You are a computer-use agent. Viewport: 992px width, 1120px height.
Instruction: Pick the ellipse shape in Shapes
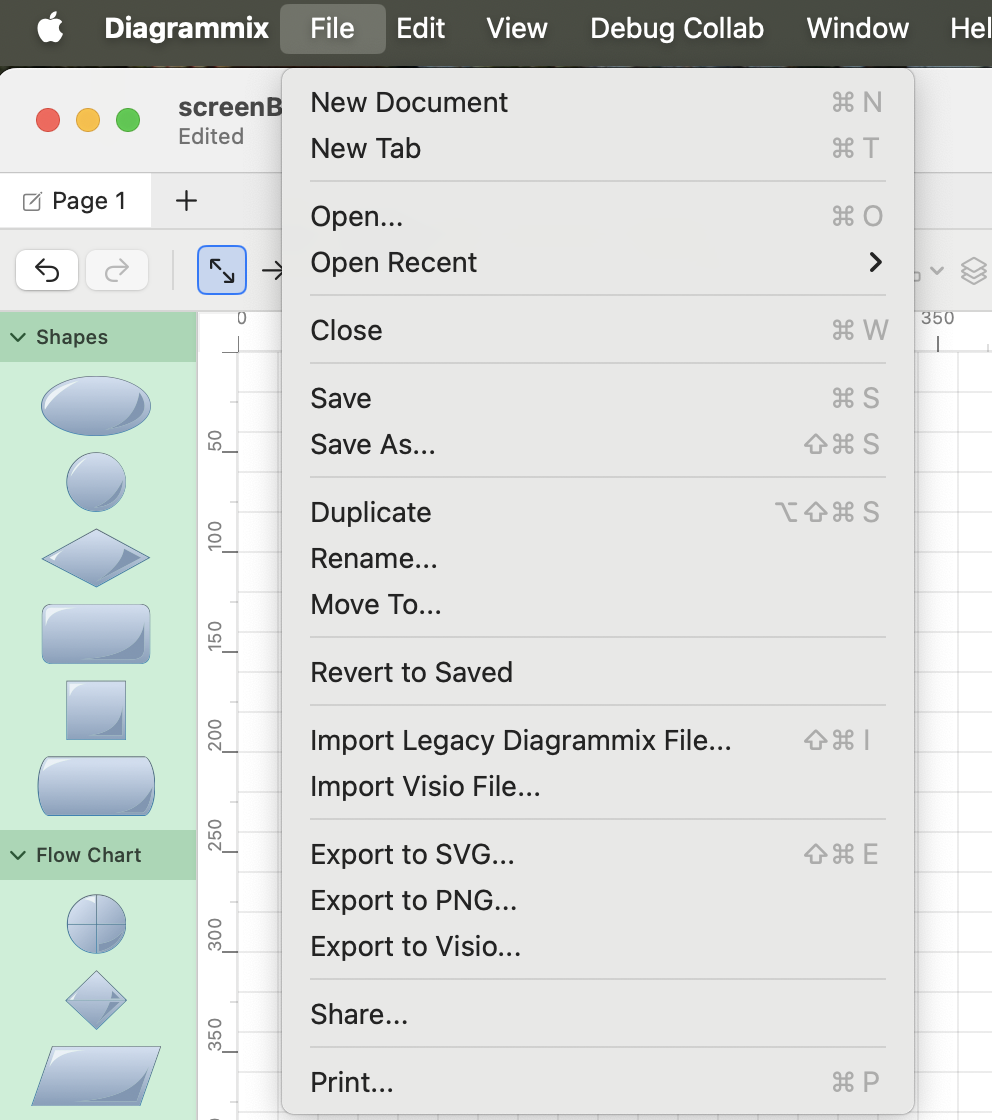click(x=96, y=406)
